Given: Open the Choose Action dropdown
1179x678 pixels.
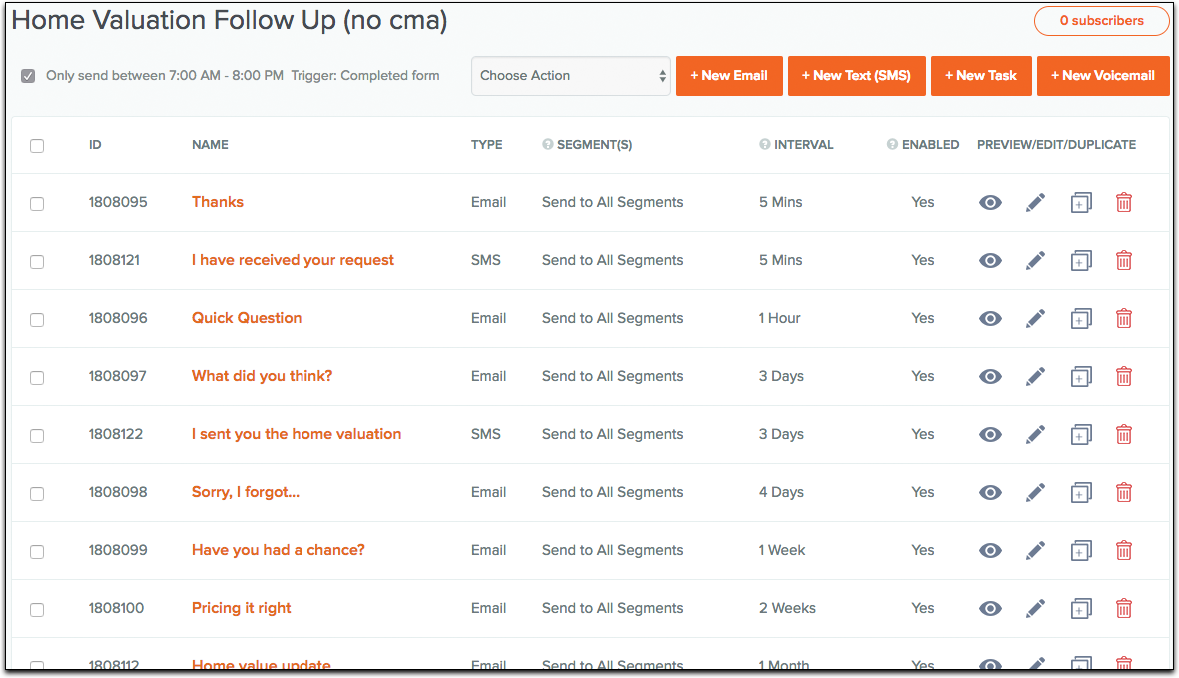Looking at the screenshot, I should (570, 76).
